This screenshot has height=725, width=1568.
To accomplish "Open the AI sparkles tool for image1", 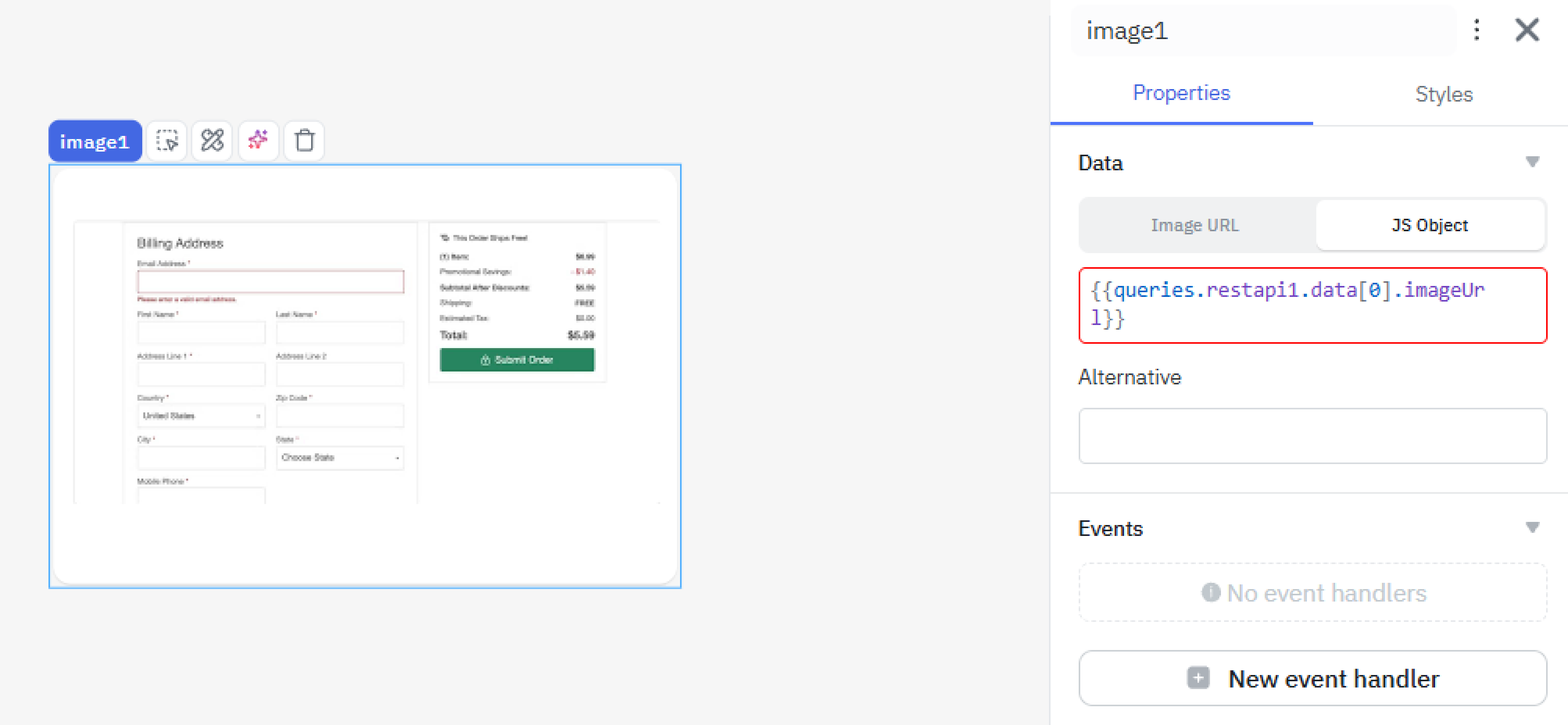I will pyautogui.click(x=258, y=141).
